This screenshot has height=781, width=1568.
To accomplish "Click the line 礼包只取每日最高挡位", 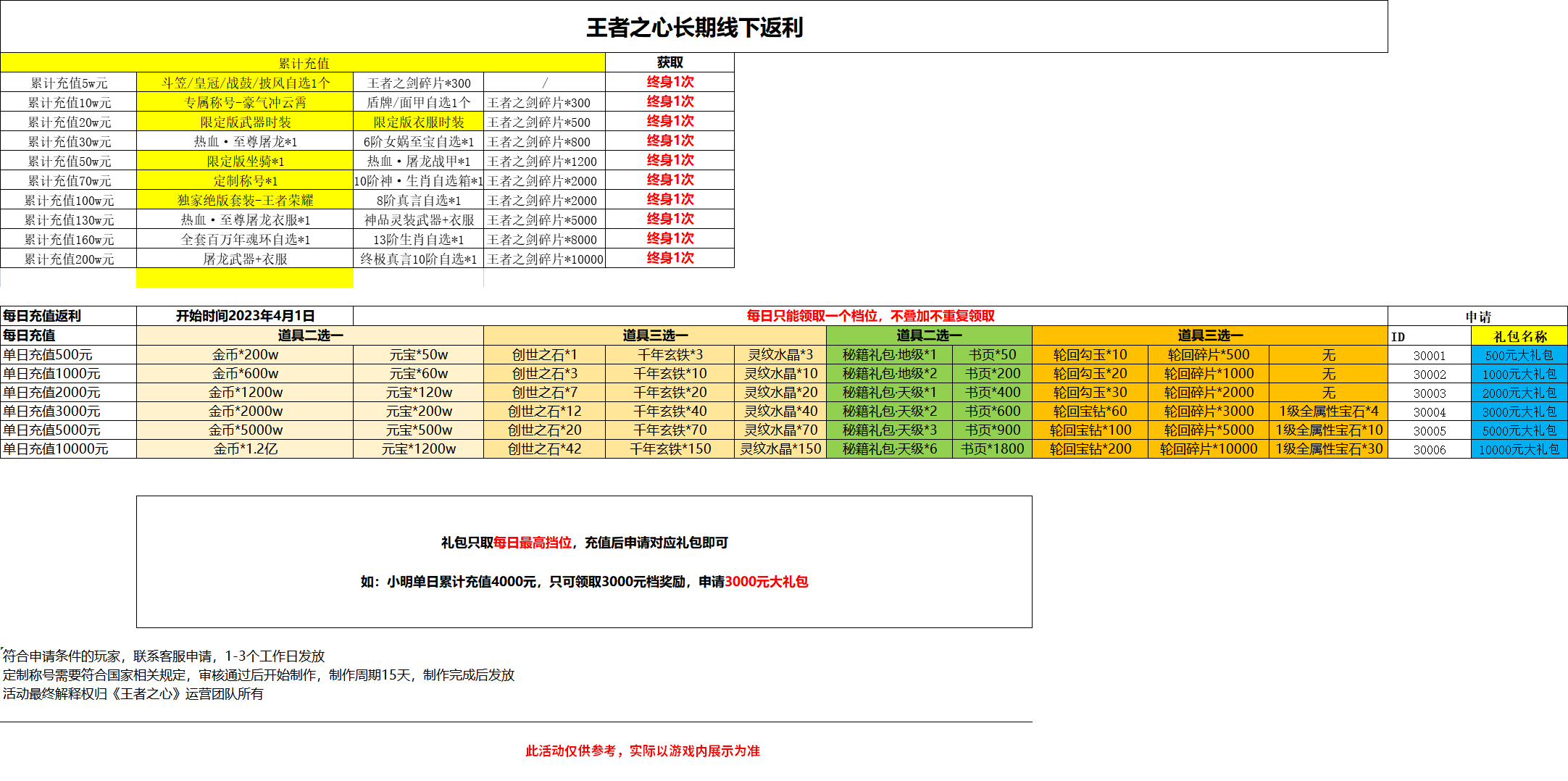I will 584,543.
